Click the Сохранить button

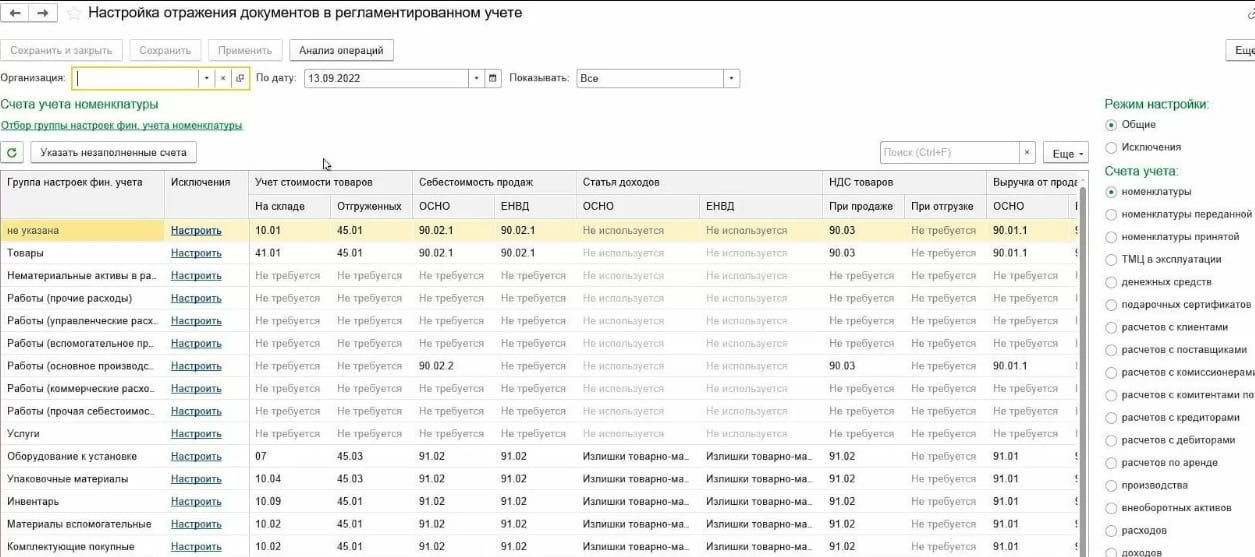click(x=165, y=50)
